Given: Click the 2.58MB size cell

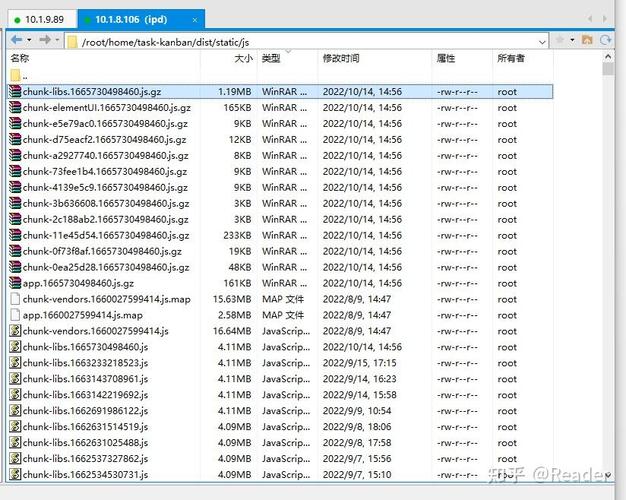Looking at the screenshot, I should click(x=234, y=315).
